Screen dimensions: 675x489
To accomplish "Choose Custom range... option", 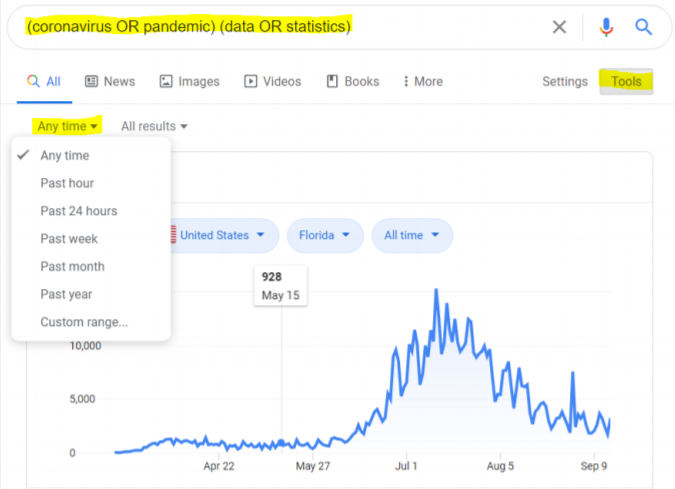I will (x=84, y=322).
